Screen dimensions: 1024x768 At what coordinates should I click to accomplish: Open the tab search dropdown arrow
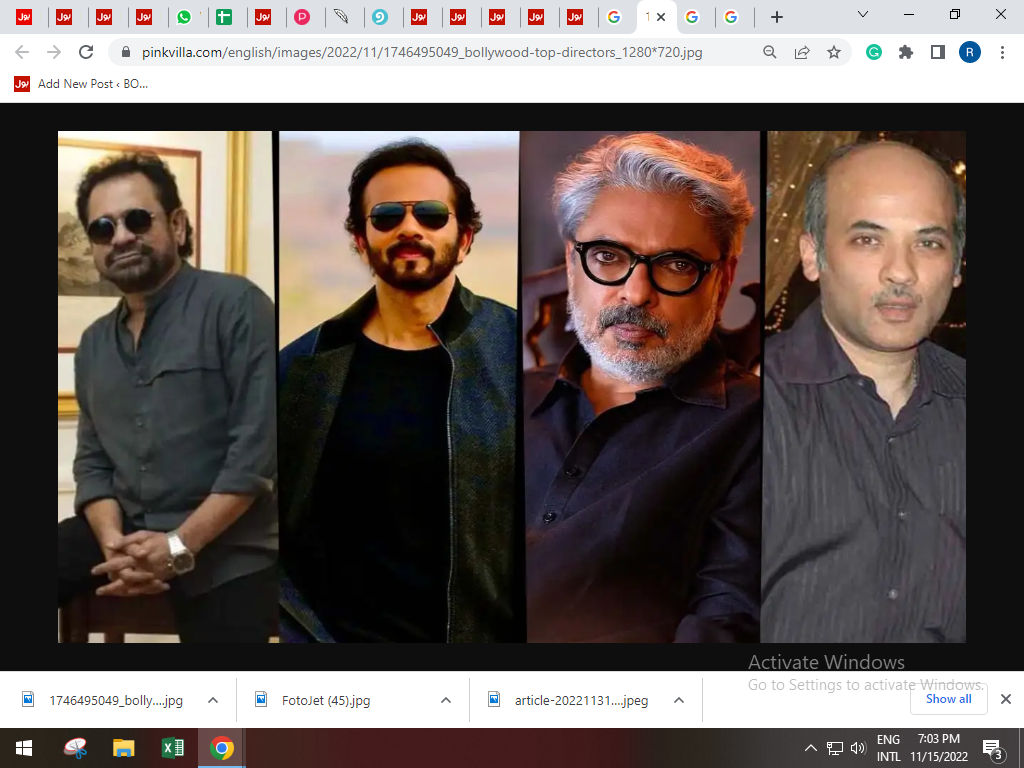click(x=863, y=15)
